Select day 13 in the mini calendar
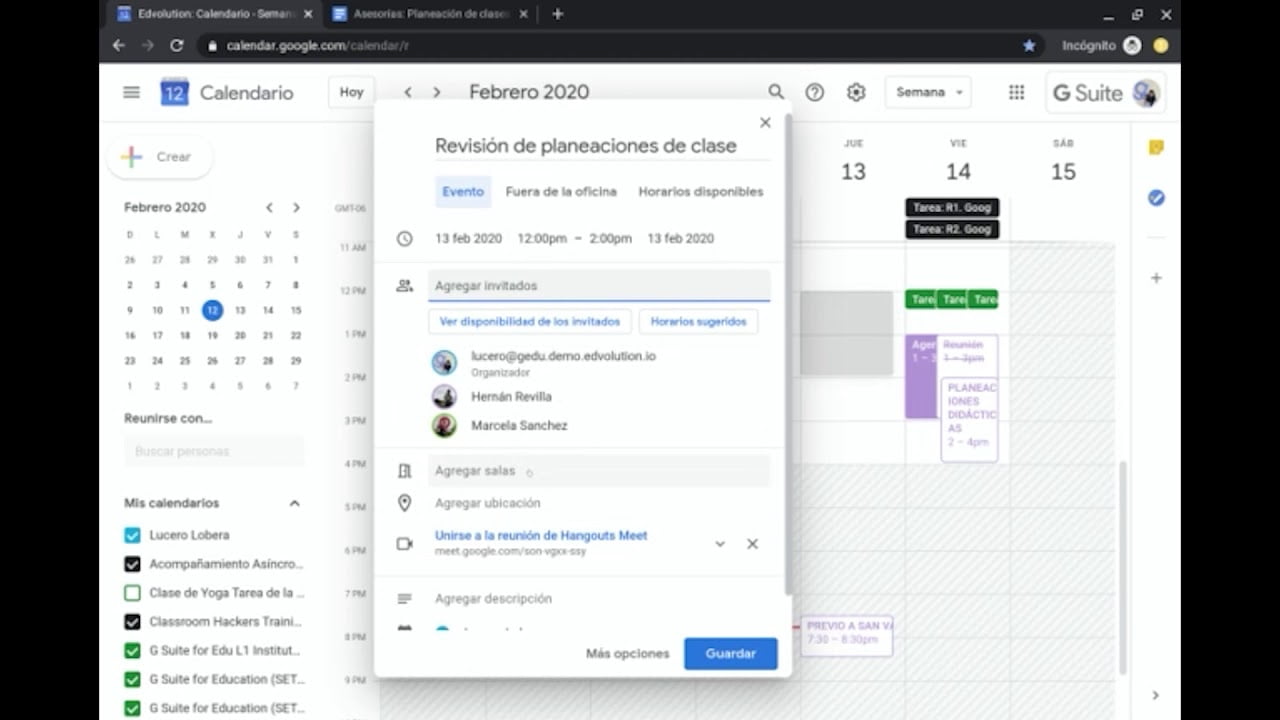Image resolution: width=1280 pixels, height=720 pixels. coord(240,310)
